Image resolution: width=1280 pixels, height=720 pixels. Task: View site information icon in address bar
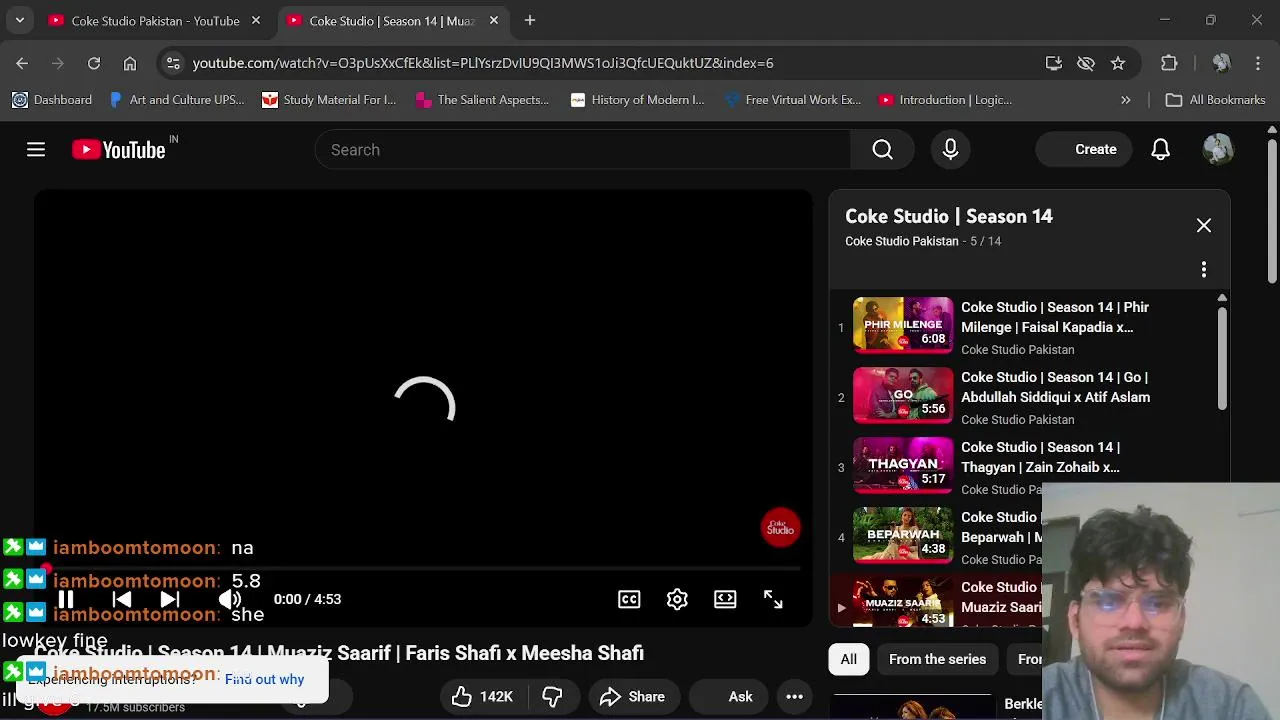[x=173, y=63]
